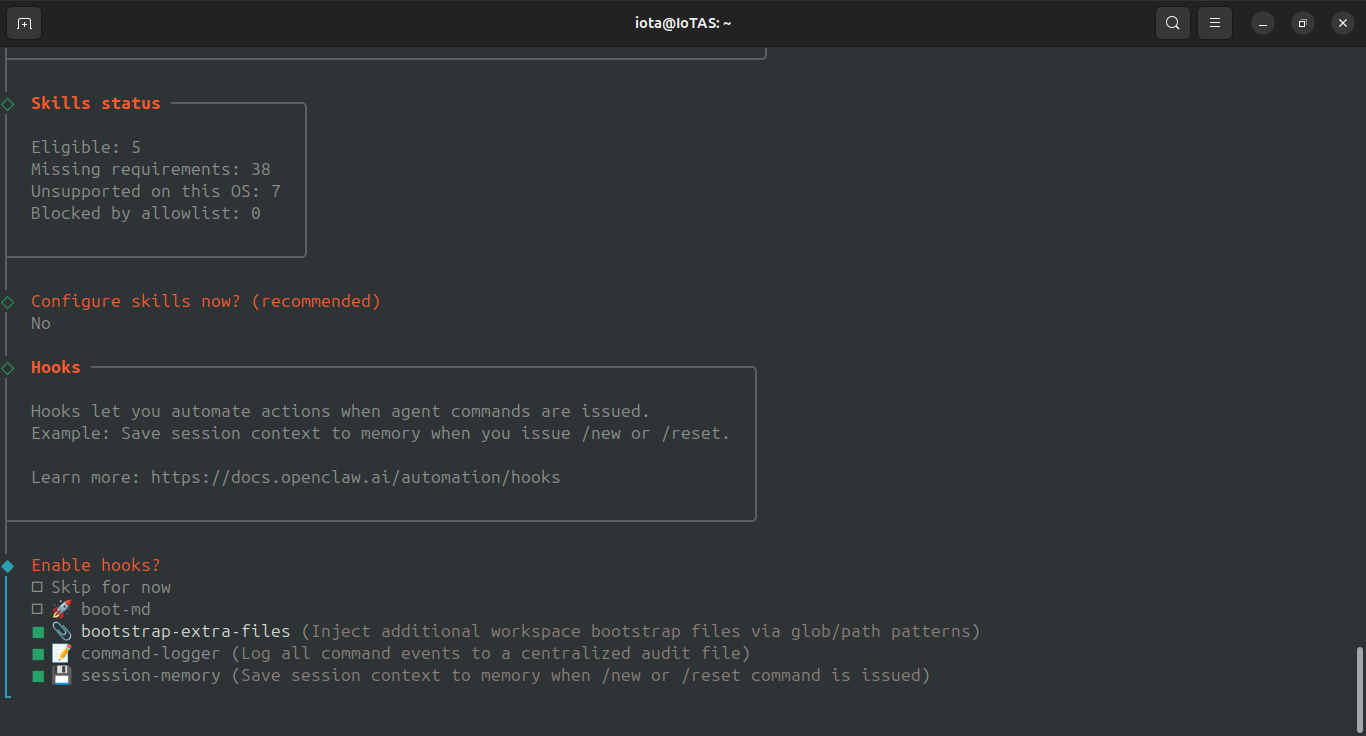Click the rocket icon beside boot-md
The width and height of the screenshot is (1366, 736).
[61, 609]
